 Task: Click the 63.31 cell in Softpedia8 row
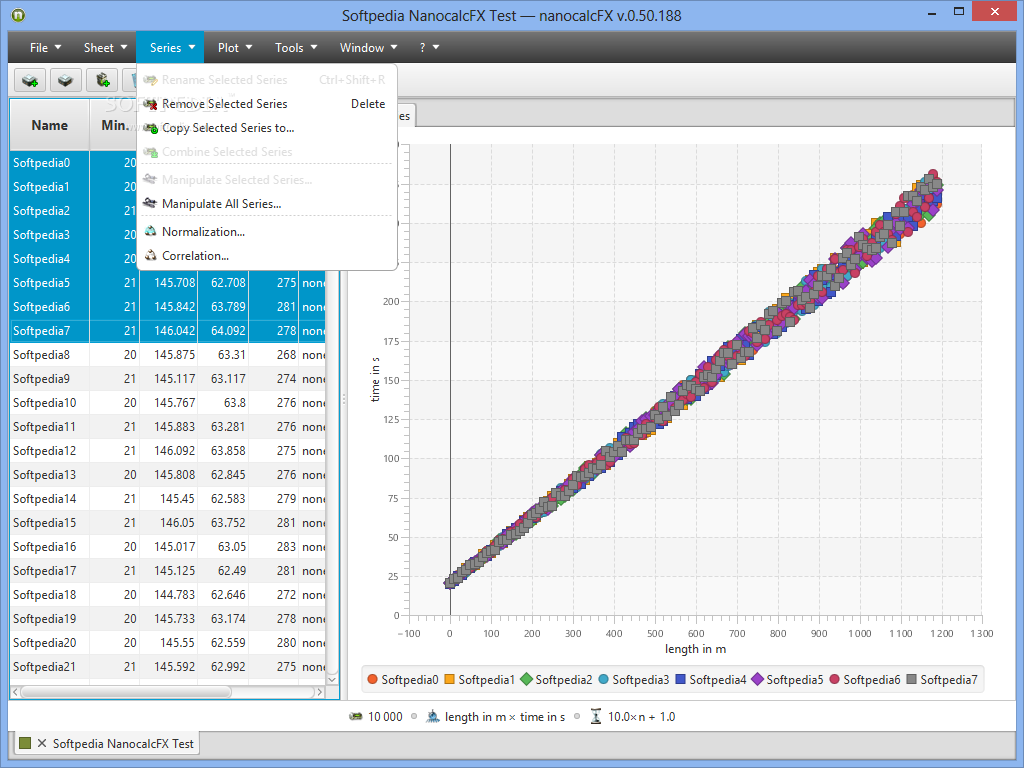click(223, 355)
